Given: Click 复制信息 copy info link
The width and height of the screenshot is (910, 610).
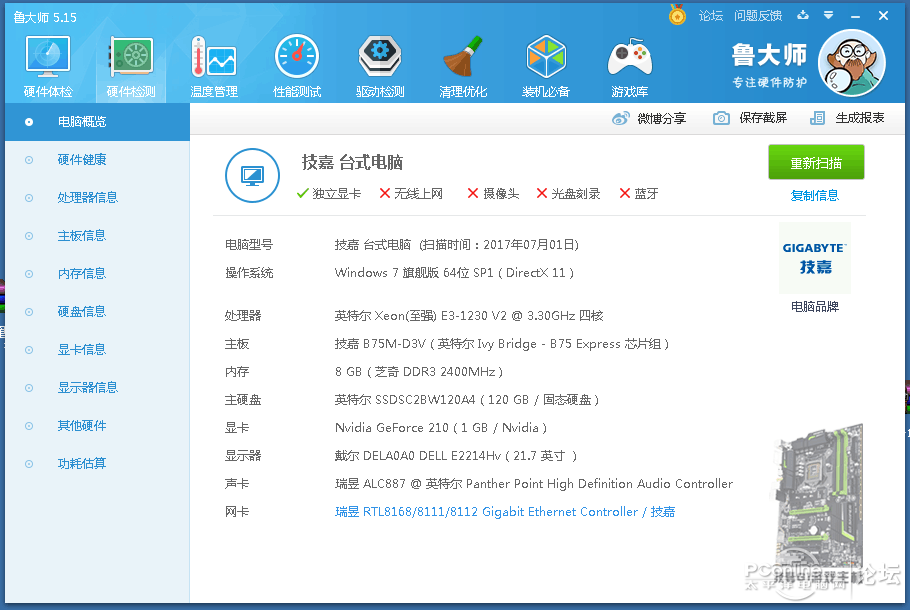Looking at the screenshot, I should pyautogui.click(x=815, y=196).
